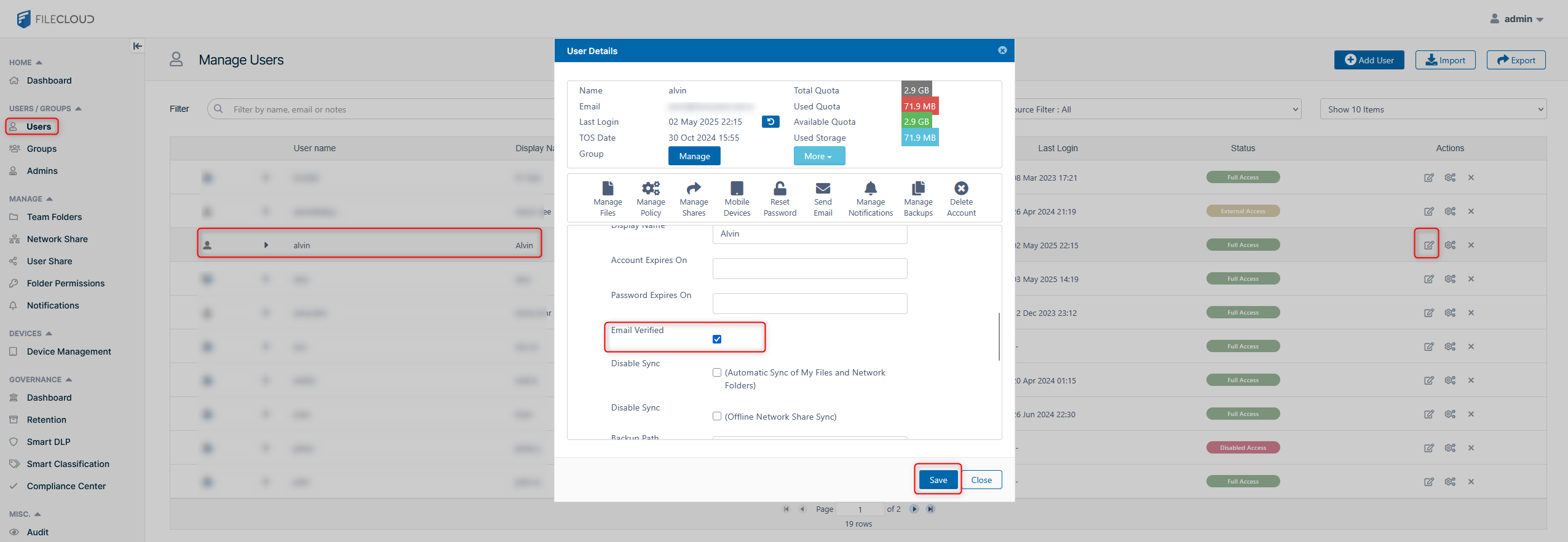The width and height of the screenshot is (1568, 542).
Task: Click Manage group button
Action: [694, 156]
